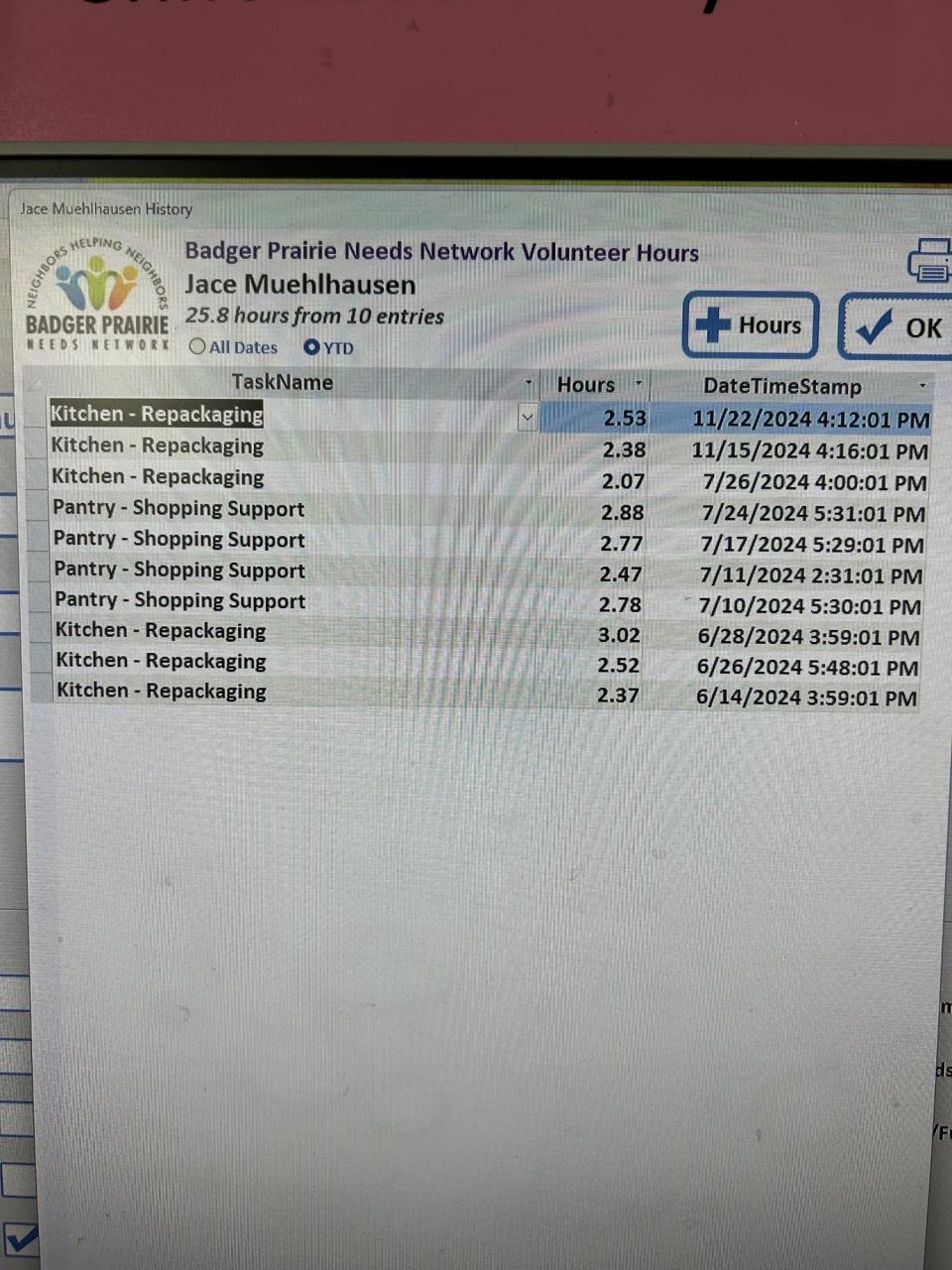Select the Kitchen - Repackaging task on the 6/26/2024 row
This screenshot has height=1270, width=952.
[x=161, y=661]
